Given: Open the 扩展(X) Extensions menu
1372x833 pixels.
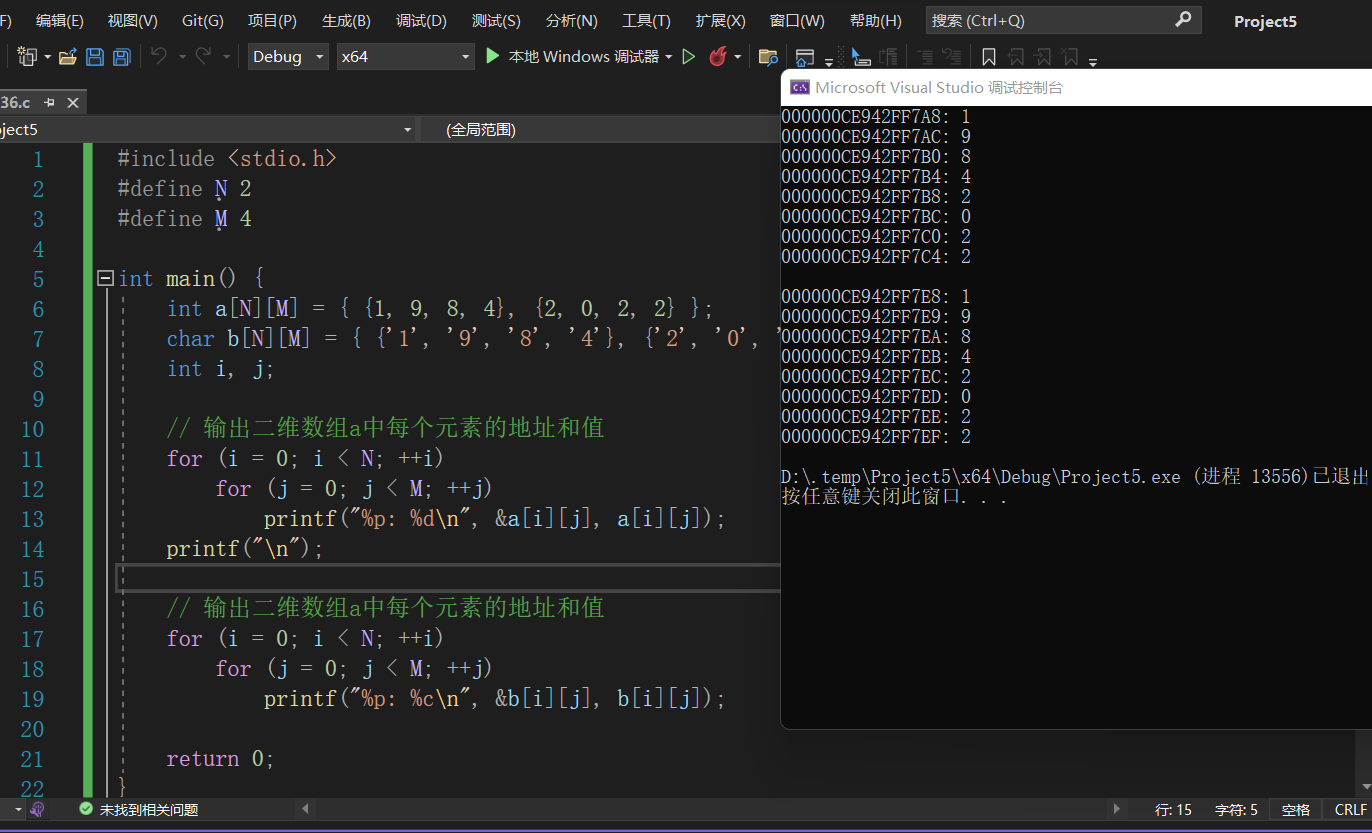Looking at the screenshot, I should [721, 21].
